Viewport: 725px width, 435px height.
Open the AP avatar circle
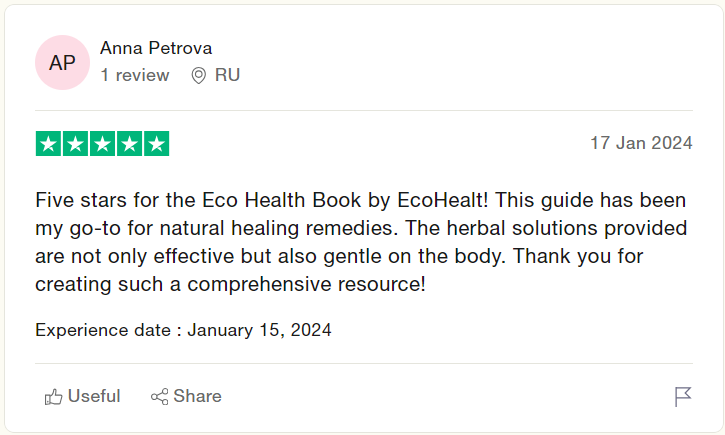[62, 62]
